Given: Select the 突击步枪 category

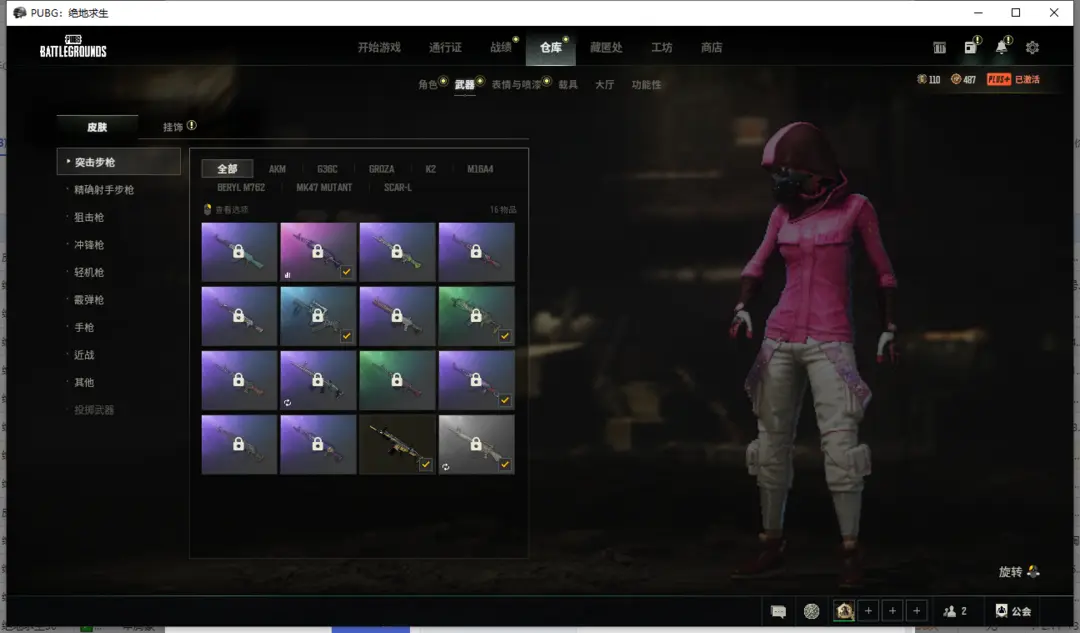Looking at the screenshot, I should (118, 162).
